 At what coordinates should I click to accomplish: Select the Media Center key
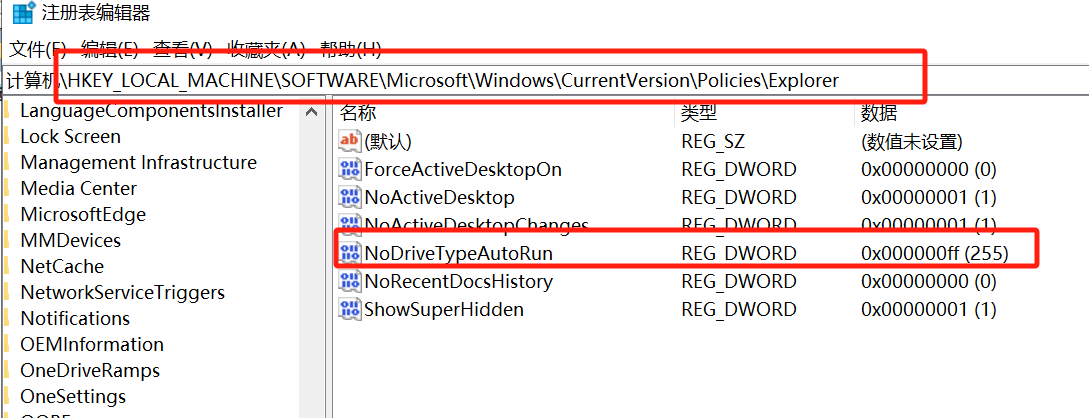click(78, 188)
